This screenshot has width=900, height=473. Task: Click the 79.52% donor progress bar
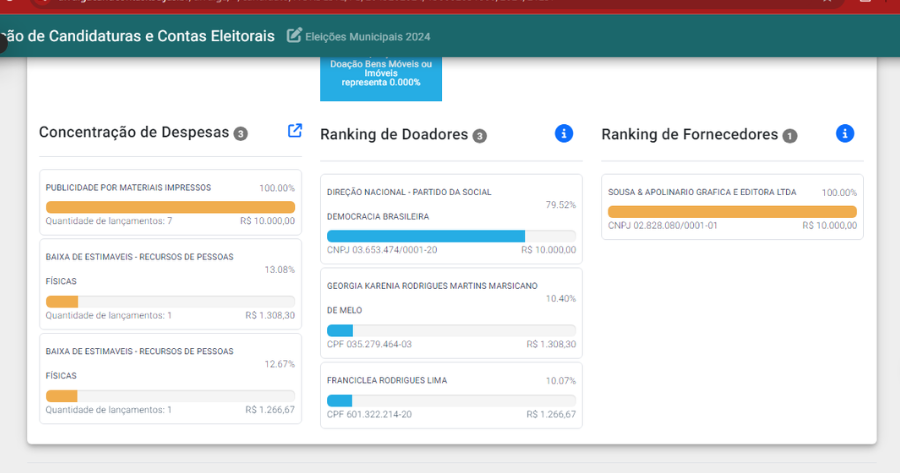pyautogui.click(x=451, y=236)
